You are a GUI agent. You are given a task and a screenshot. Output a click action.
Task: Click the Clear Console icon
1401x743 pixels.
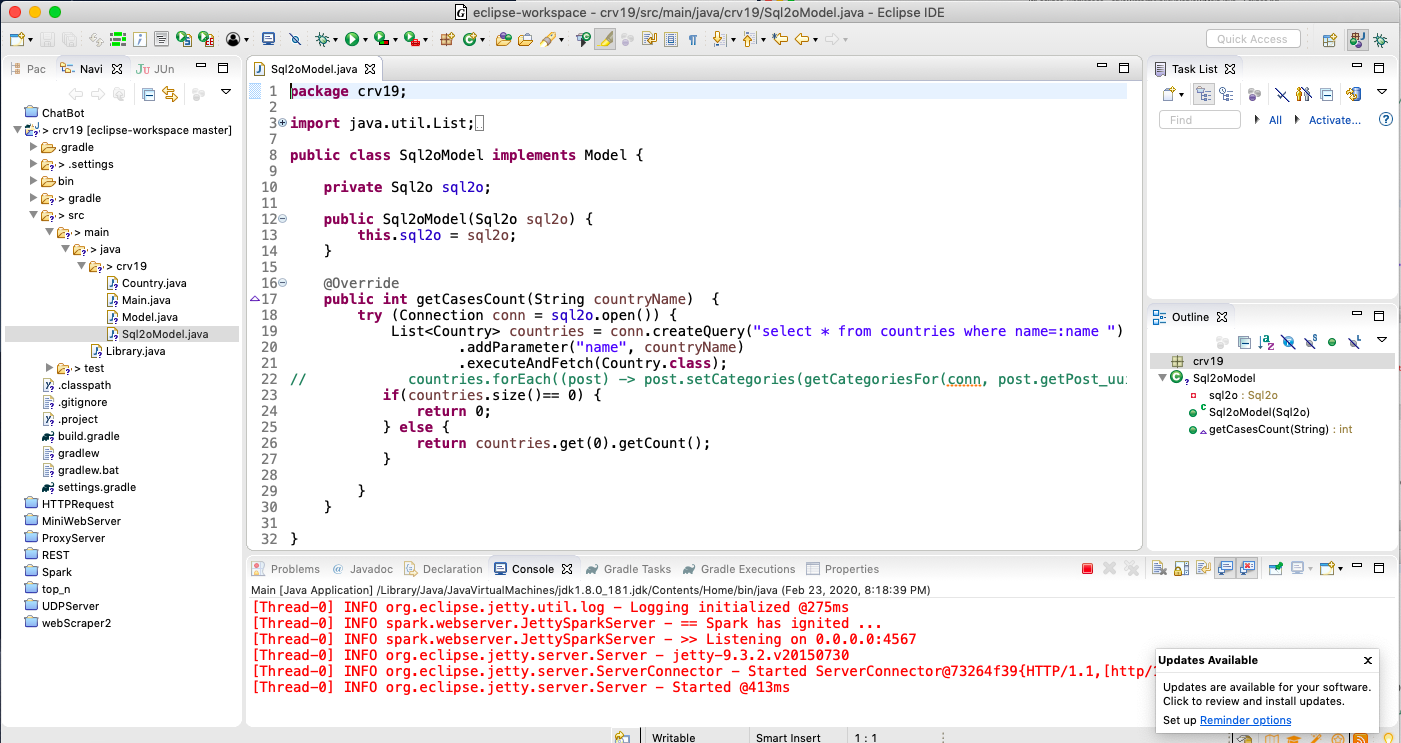[1159, 569]
